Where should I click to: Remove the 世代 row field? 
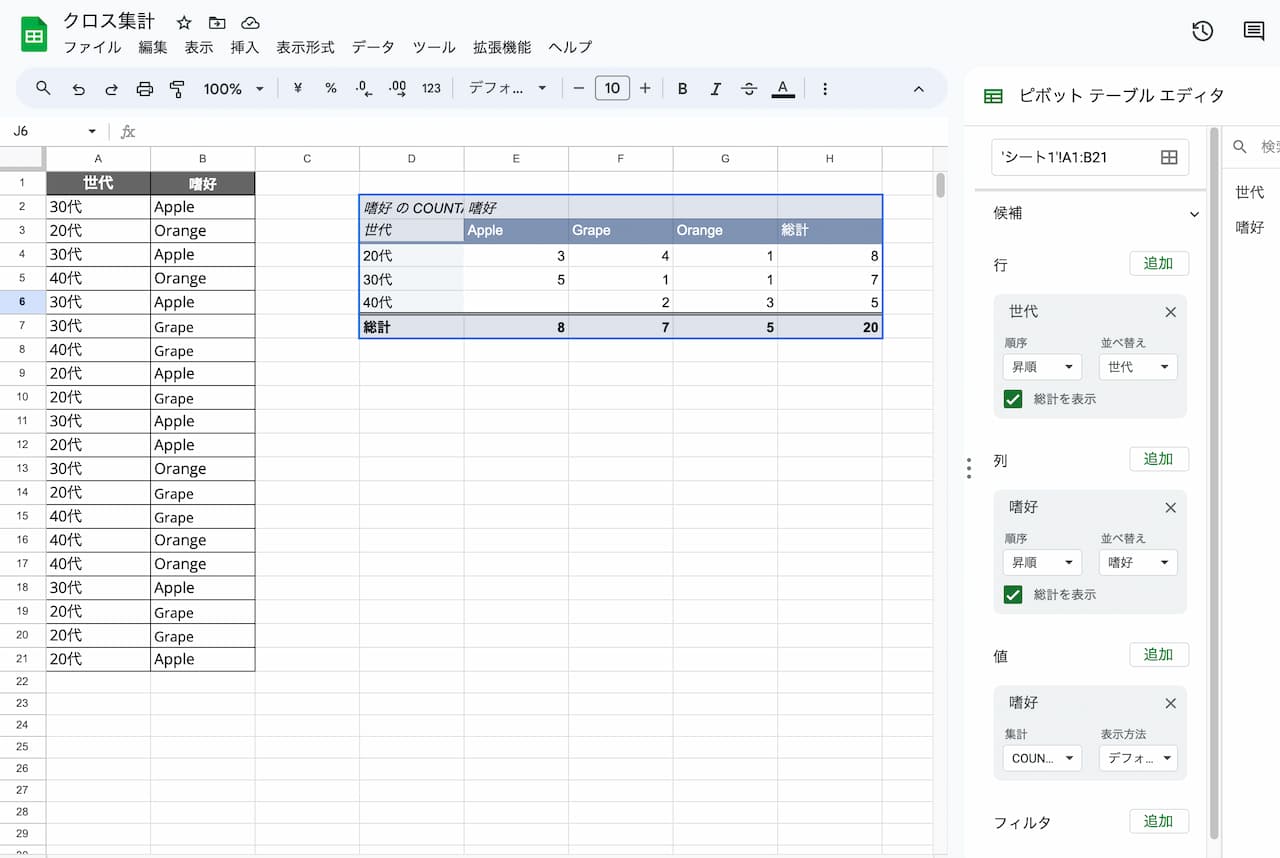pos(1170,312)
